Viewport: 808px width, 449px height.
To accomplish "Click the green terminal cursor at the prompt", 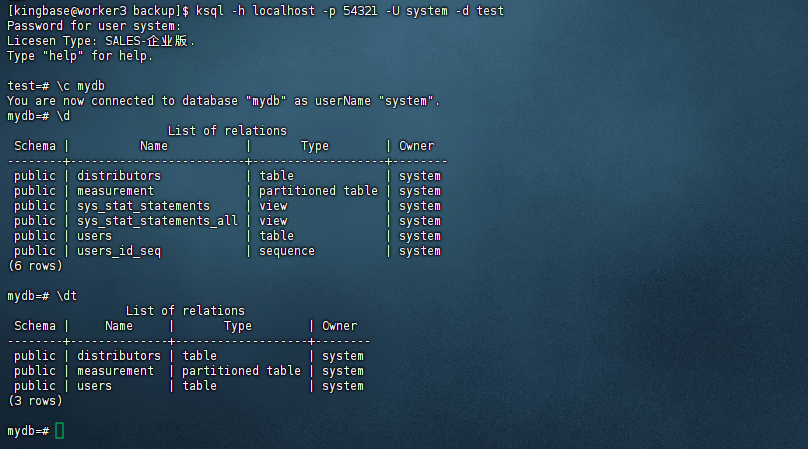I will (x=59, y=430).
